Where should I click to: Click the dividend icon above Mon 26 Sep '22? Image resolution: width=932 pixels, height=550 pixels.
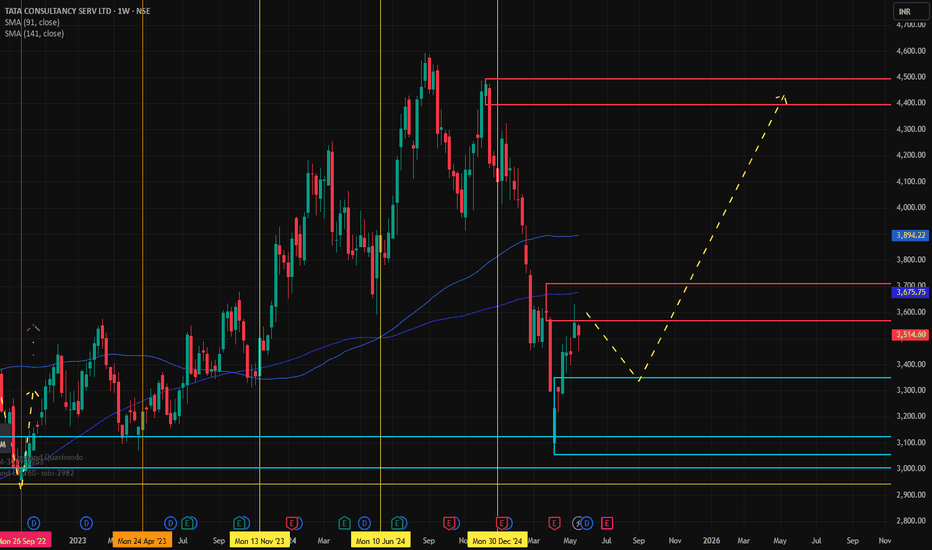(x=34, y=523)
